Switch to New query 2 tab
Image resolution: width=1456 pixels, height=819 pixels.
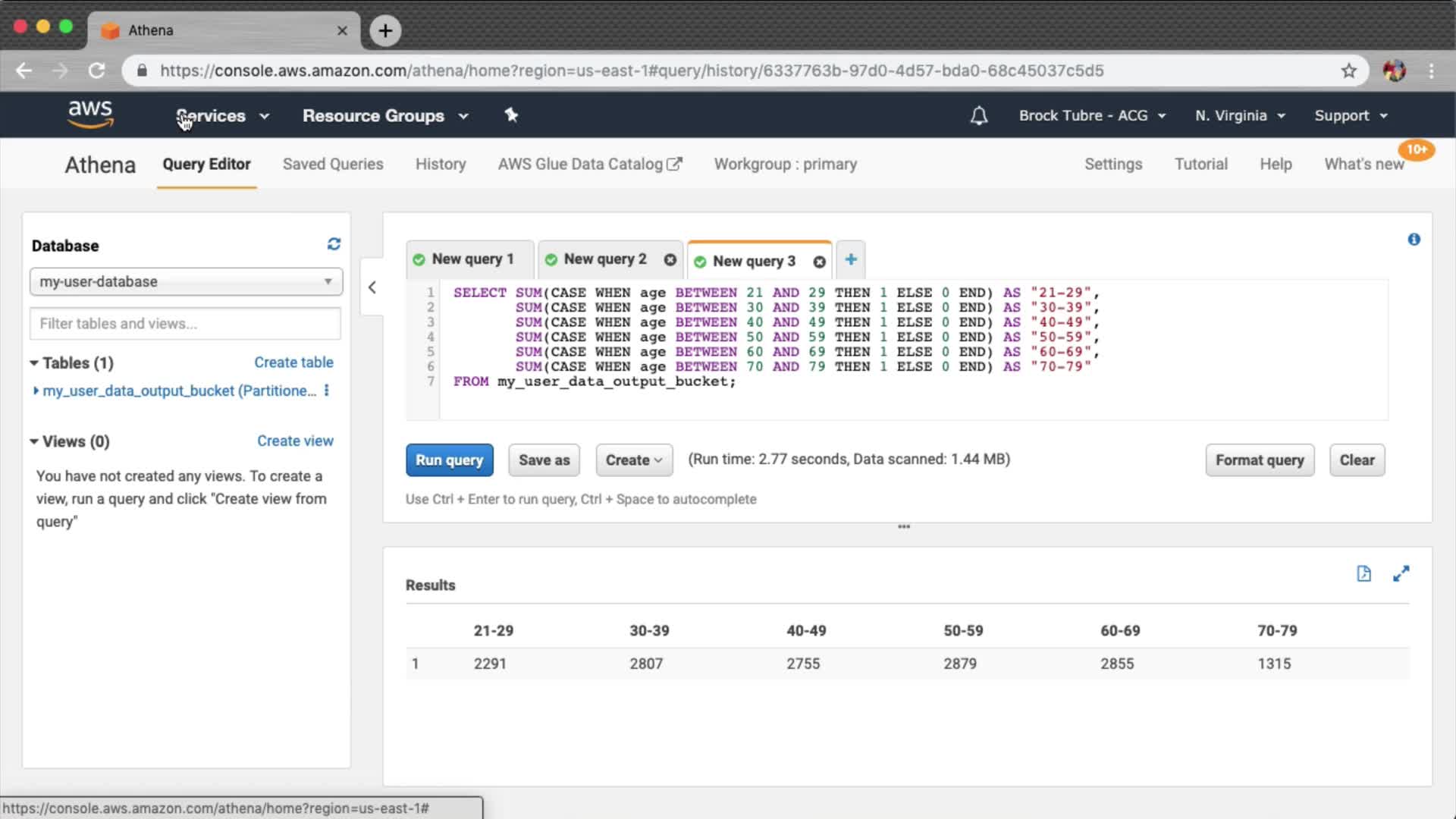(x=604, y=259)
